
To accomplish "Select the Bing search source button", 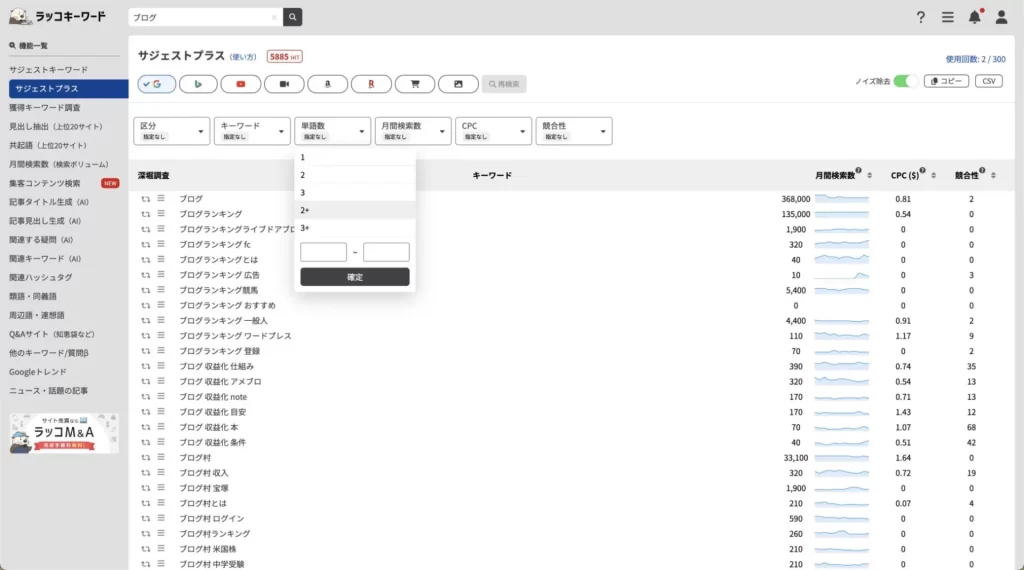I will (x=198, y=84).
